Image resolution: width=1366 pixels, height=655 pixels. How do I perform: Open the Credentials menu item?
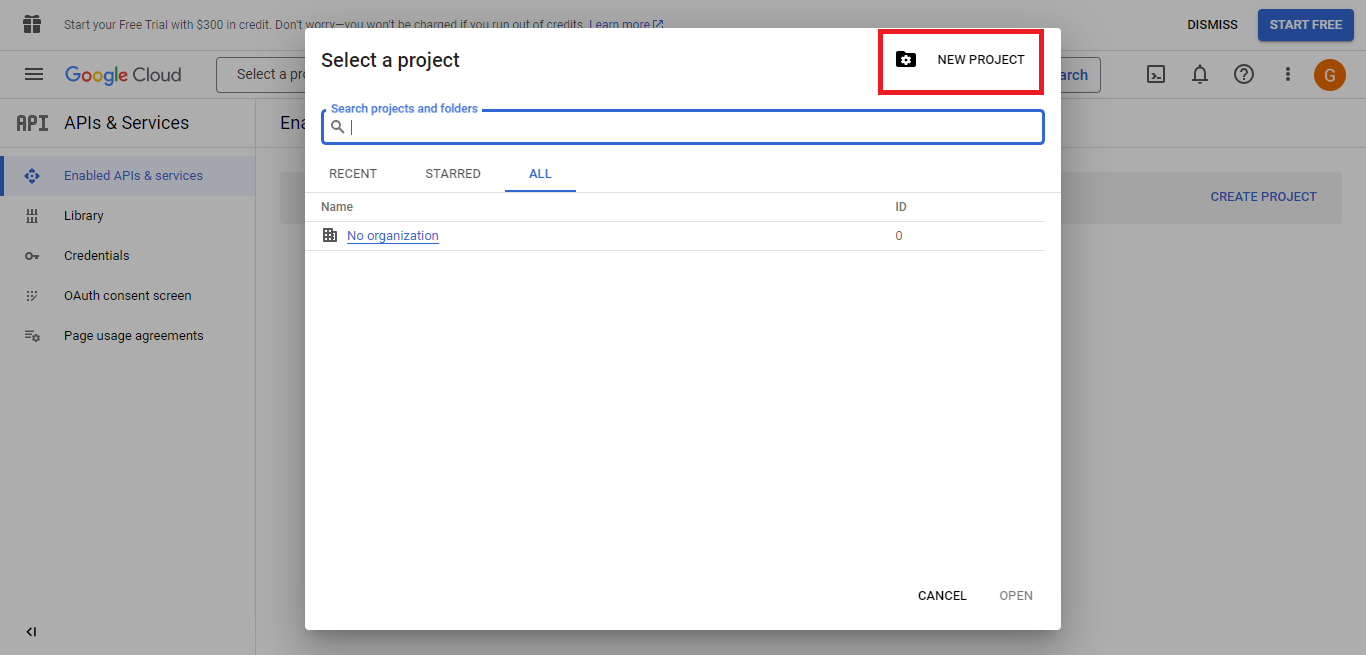[x=128, y=256]
